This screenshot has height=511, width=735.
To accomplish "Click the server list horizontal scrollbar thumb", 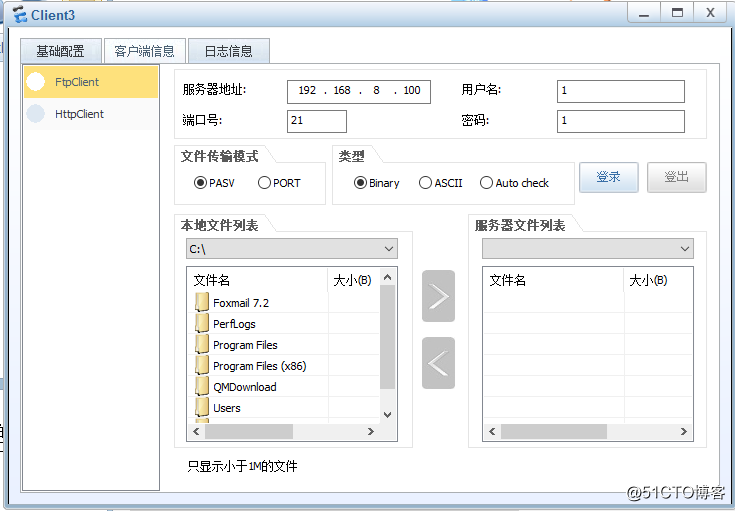I will (x=554, y=431).
